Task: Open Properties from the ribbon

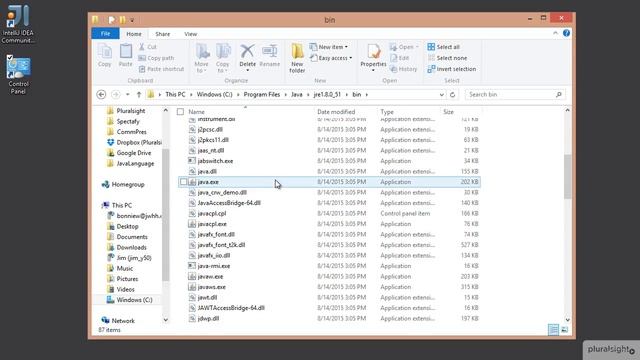Action: click(x=373, y=57)
